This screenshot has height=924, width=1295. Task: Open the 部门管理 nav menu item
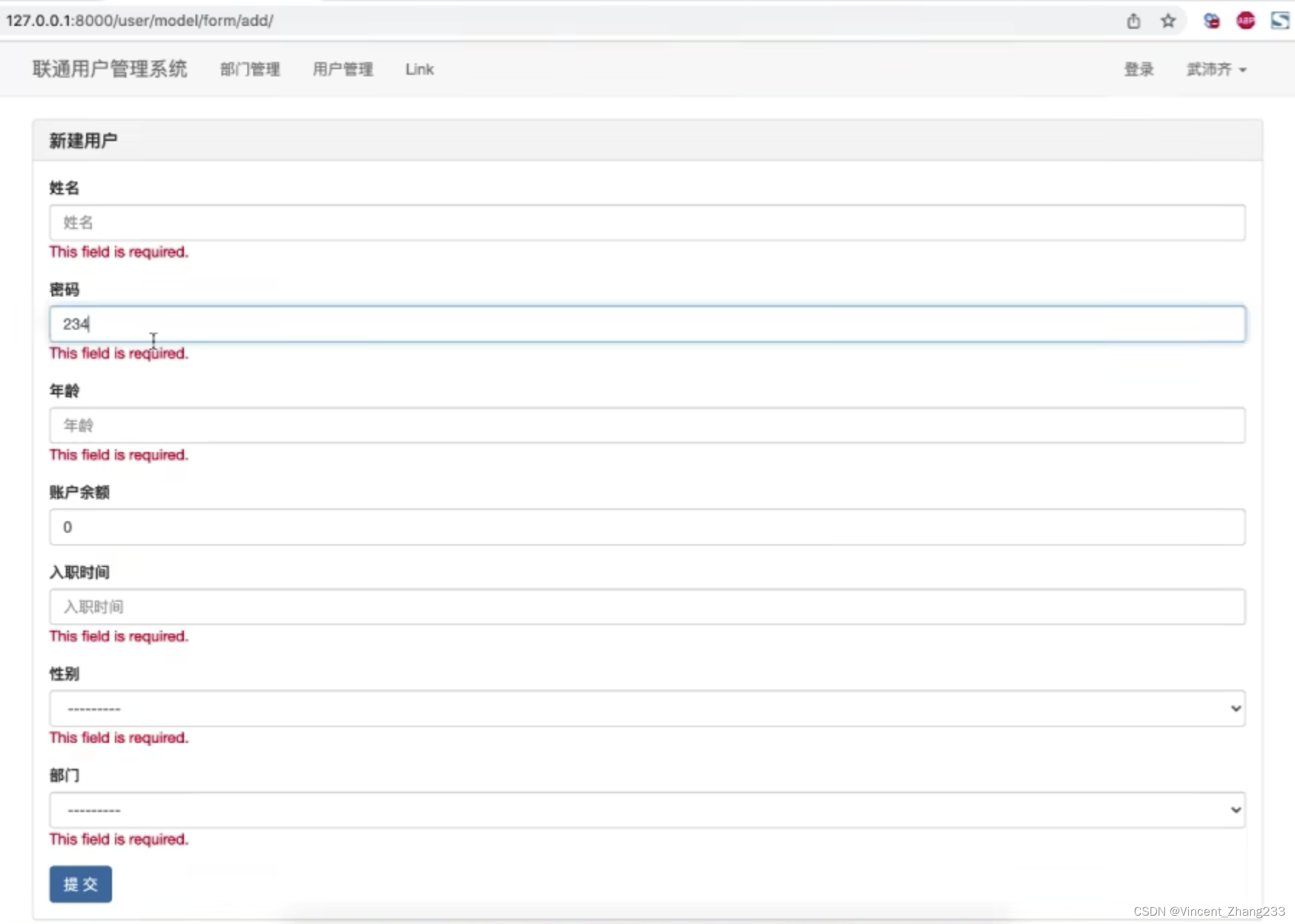(250, 69)
